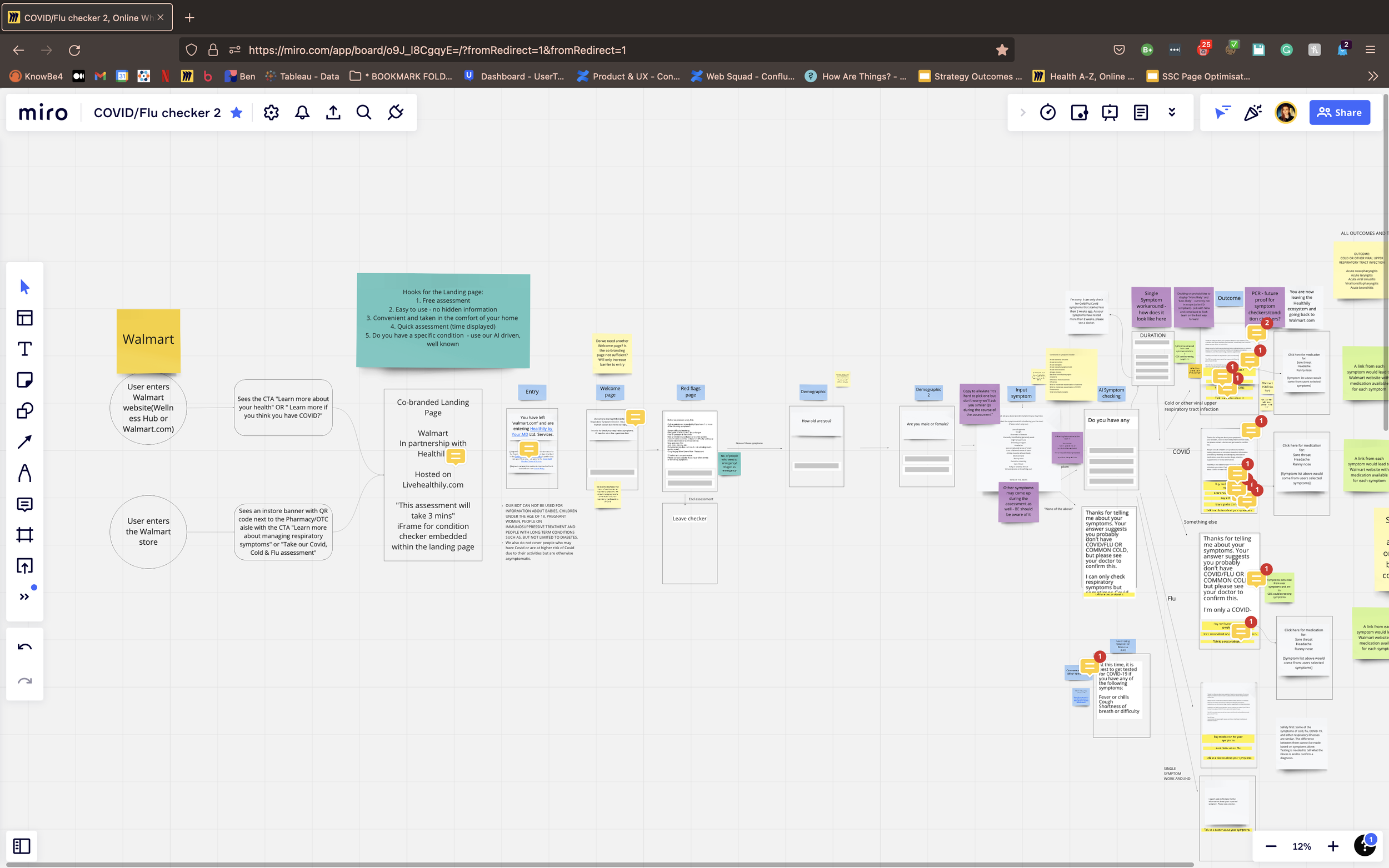Collapse the top right toolbar with the chevron

tap(1023, 113)
